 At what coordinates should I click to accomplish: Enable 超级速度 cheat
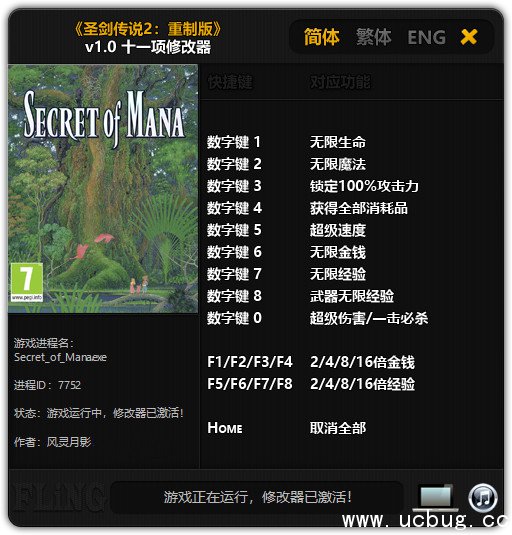(338, 230)
